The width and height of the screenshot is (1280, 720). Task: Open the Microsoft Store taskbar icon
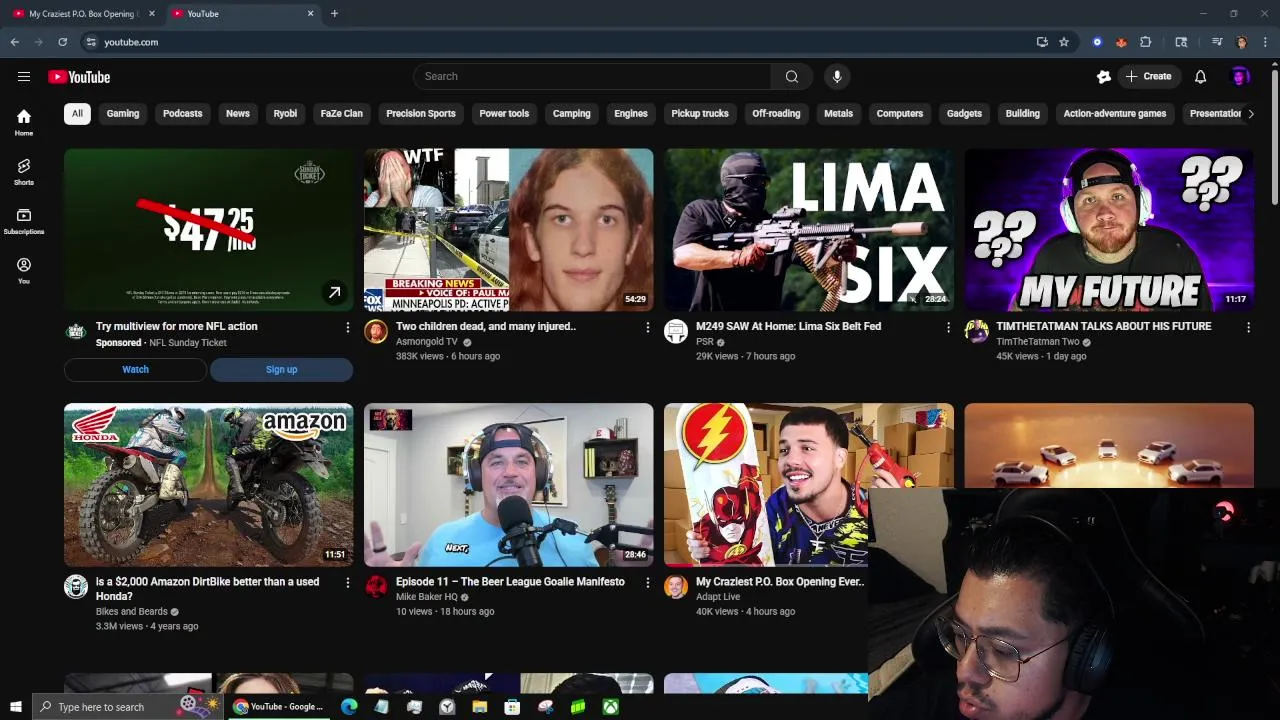pos(512,707)
